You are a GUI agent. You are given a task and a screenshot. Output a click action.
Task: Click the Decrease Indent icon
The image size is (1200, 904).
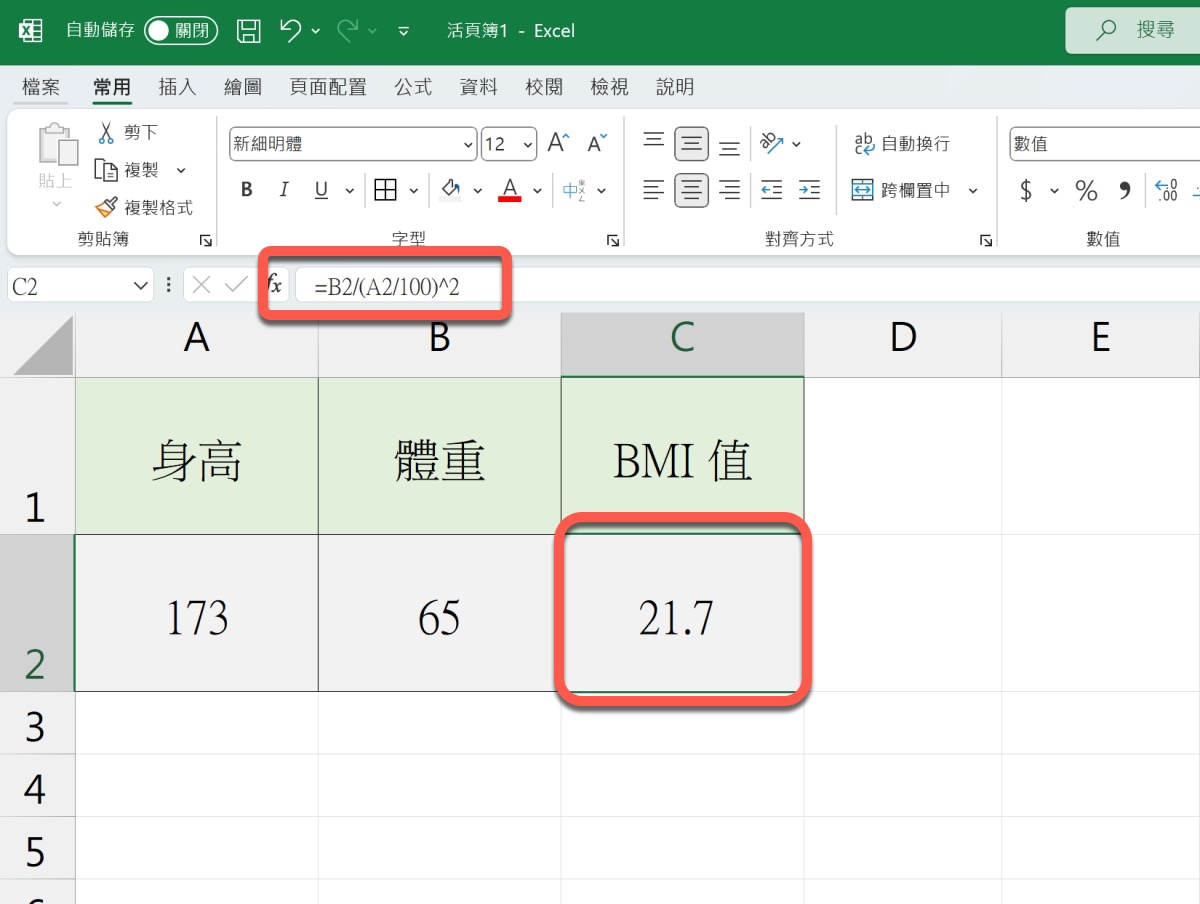coord(771,190)
